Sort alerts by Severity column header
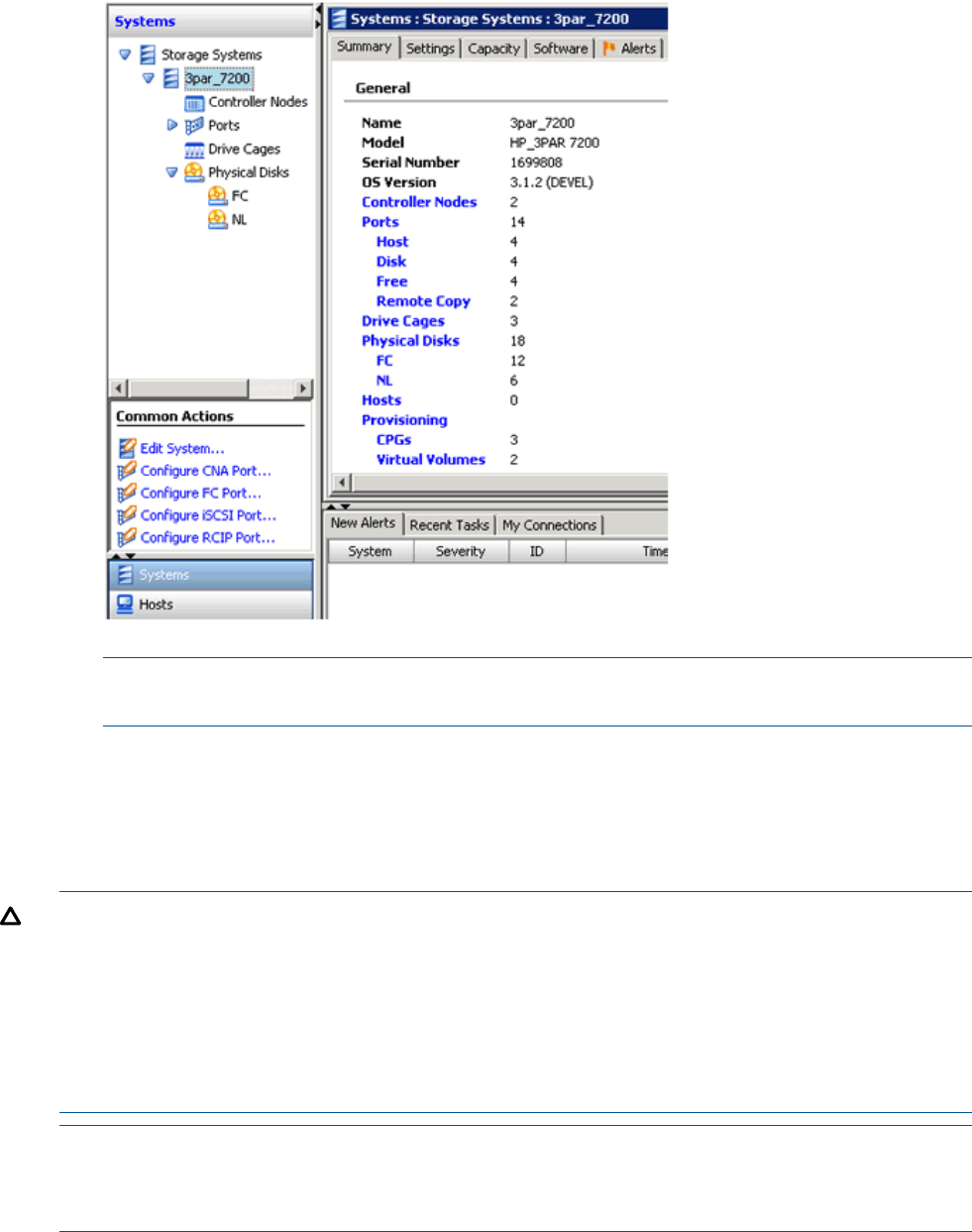The width and height of the screenshot is (972, 1232). click(x=461, y=552)
